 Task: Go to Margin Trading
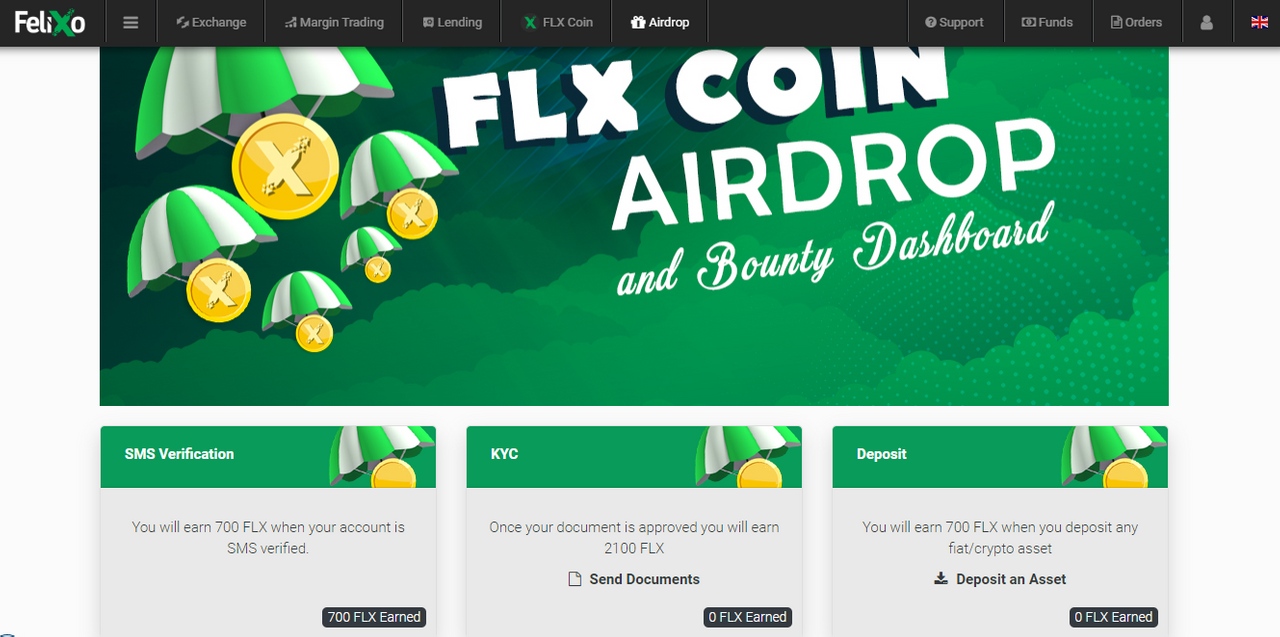point(334,22)
